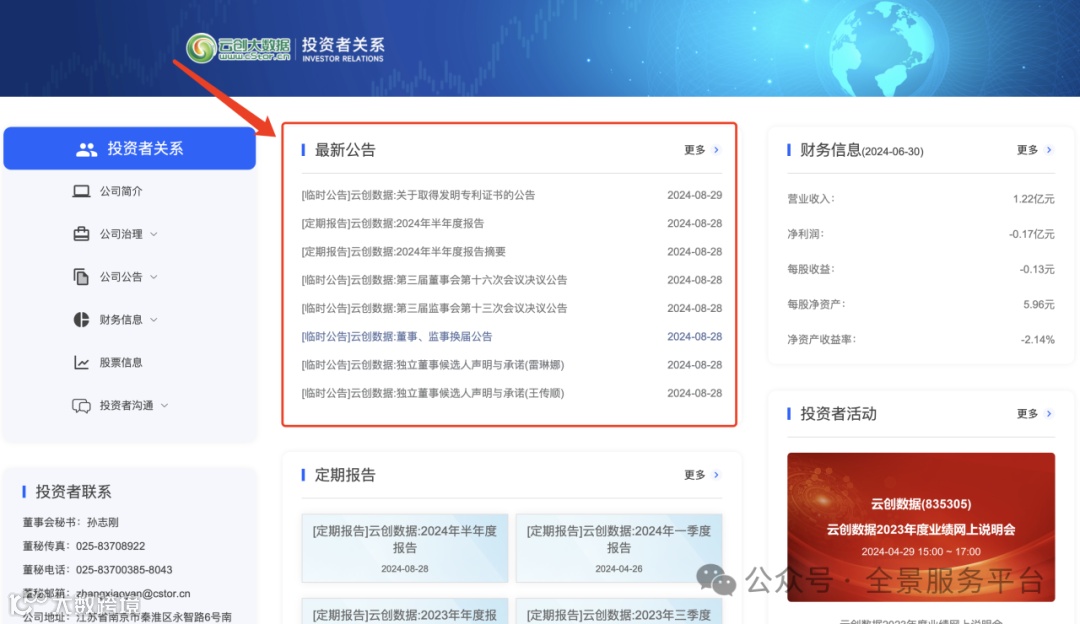1080x624 pixels.
Task: Open the 2023年三季度 report card
Action: pos(619,612)
